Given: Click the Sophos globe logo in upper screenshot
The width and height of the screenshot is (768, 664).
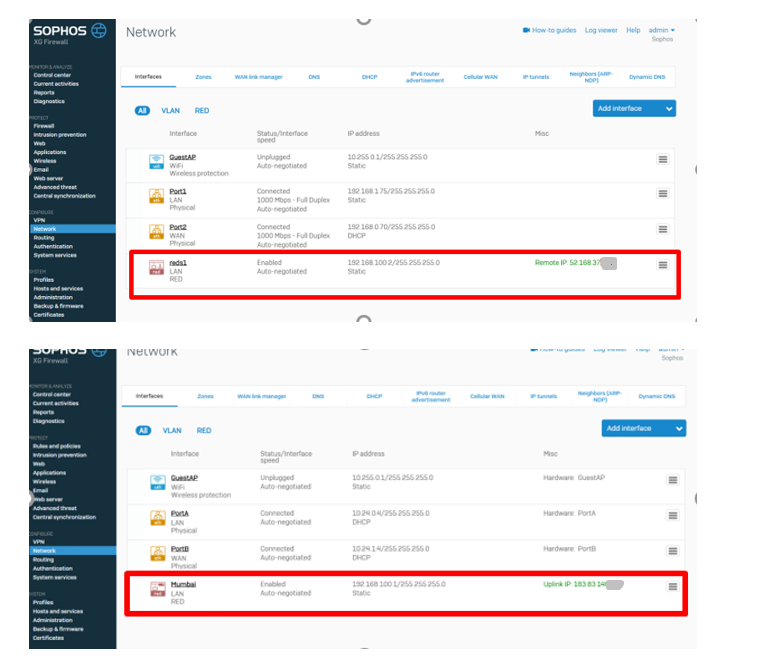Looking at the screenshot, I should point(99,30).
